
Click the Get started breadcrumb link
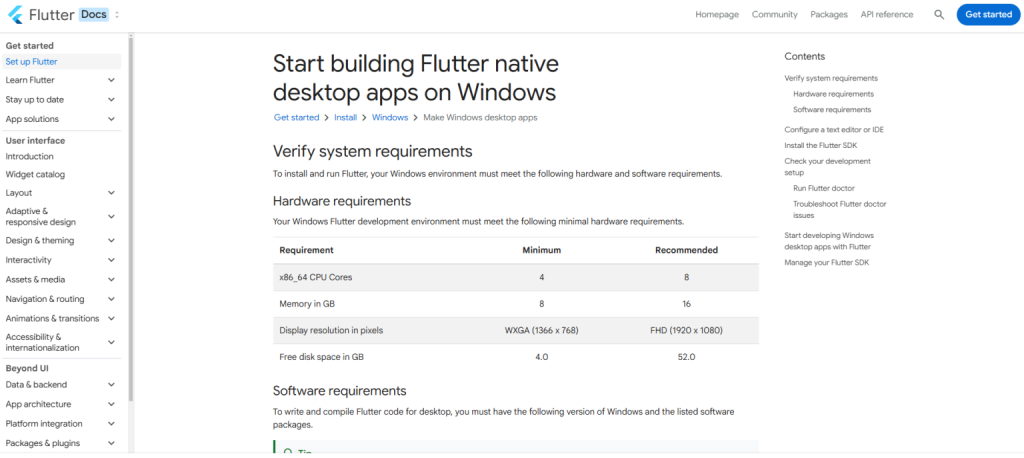296,118
